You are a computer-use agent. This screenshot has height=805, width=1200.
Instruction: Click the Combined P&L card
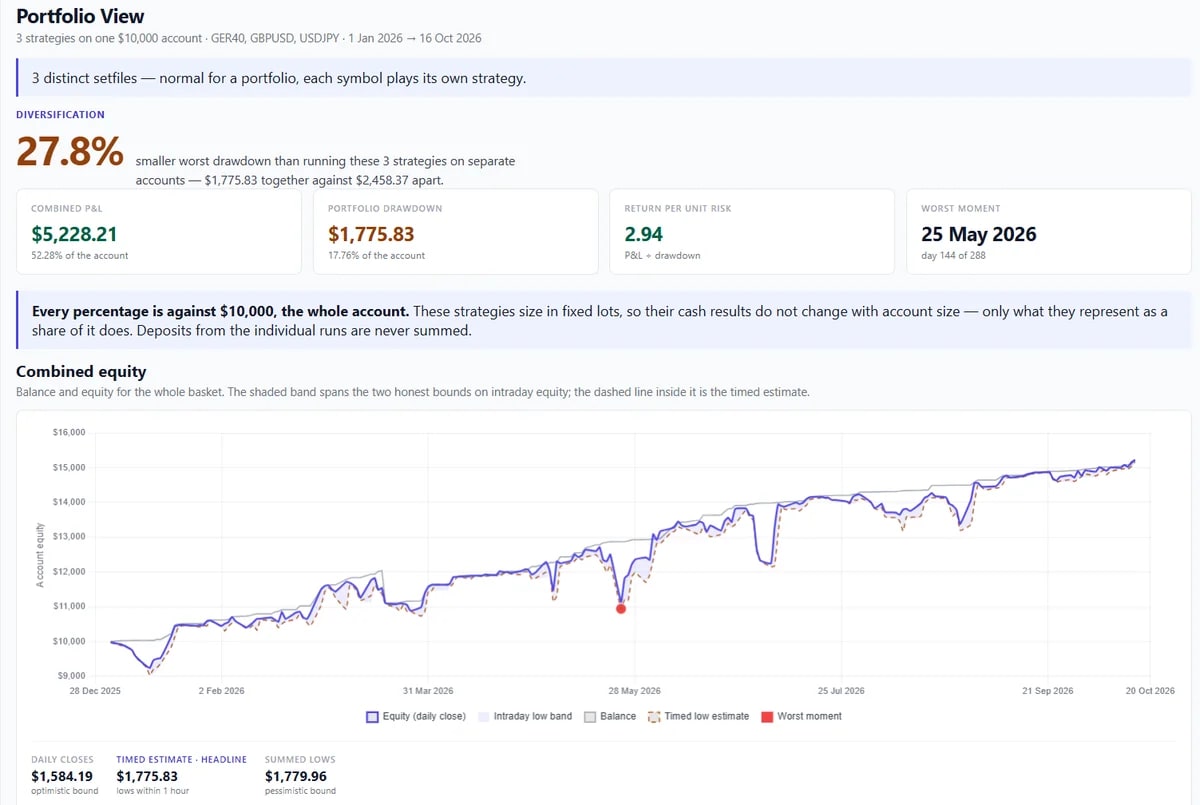click(x=159, y=232)
